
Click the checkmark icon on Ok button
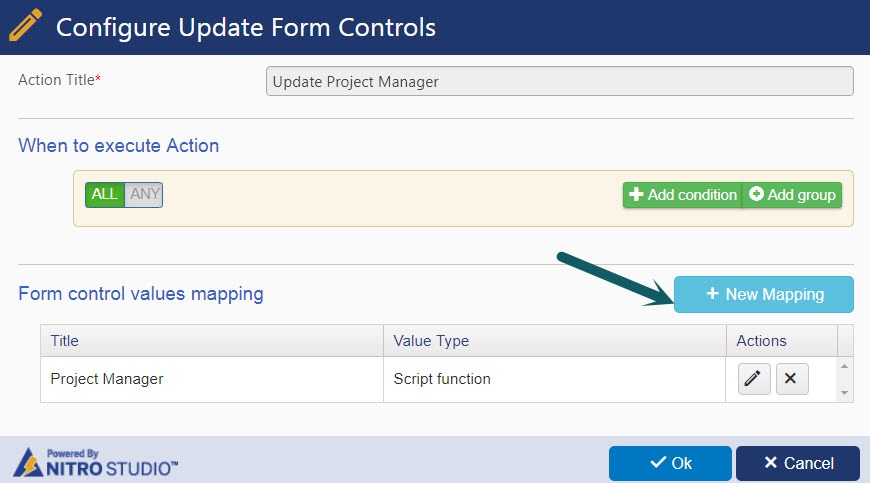tap(658, 462)
